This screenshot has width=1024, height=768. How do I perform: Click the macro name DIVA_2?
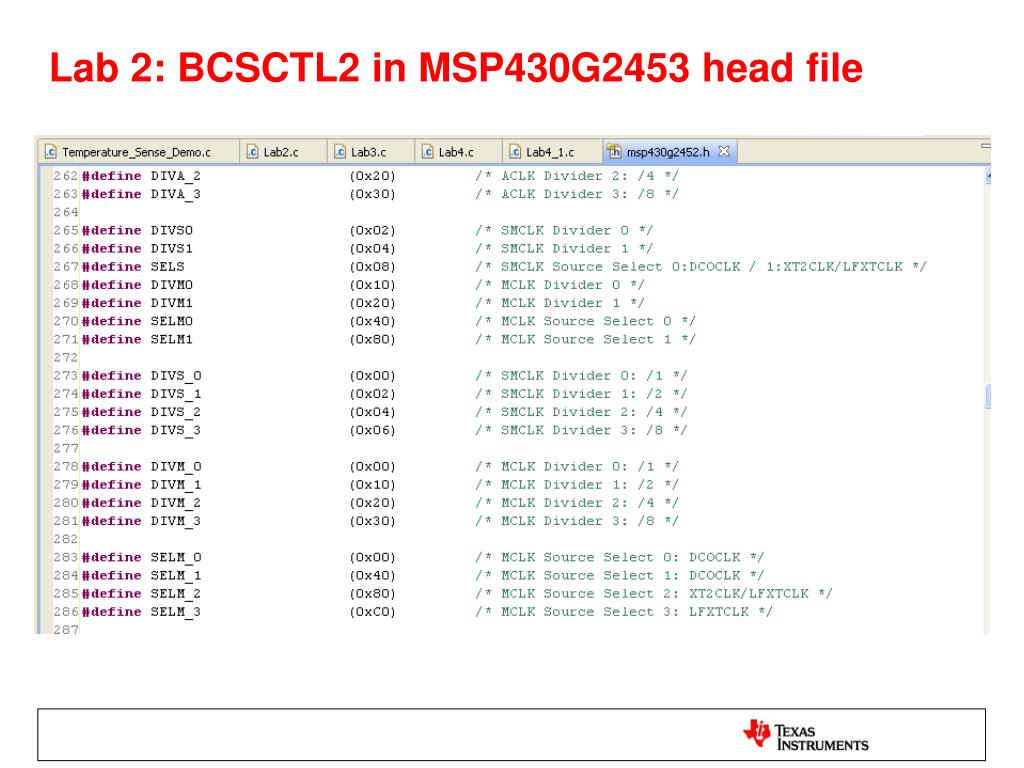click(176, 176)
